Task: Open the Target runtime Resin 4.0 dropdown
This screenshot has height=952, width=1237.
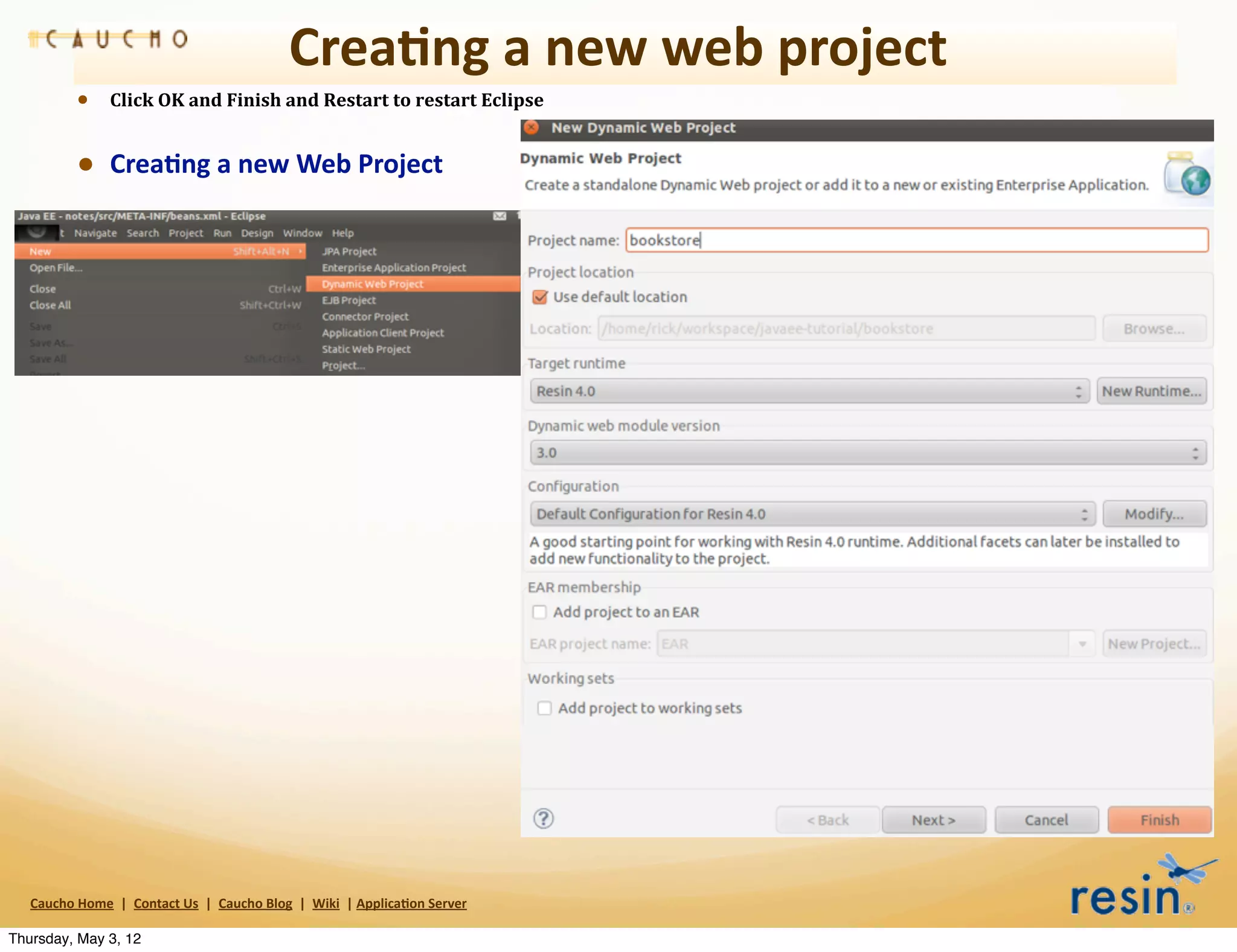Action: (x=809, y=391)
